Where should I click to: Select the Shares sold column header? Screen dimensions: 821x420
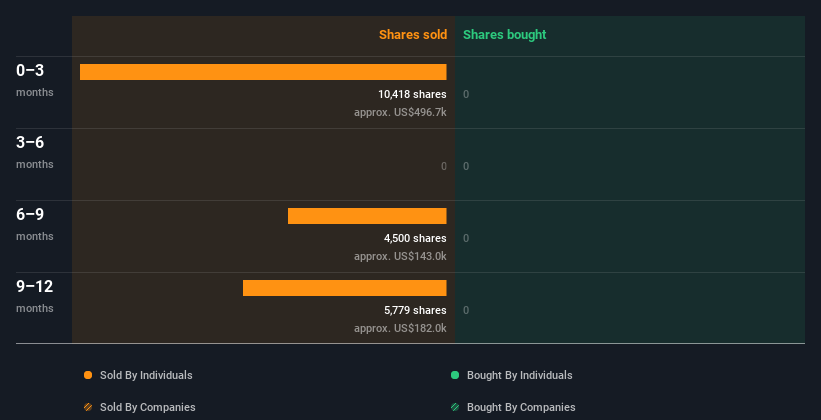(412, 35)
